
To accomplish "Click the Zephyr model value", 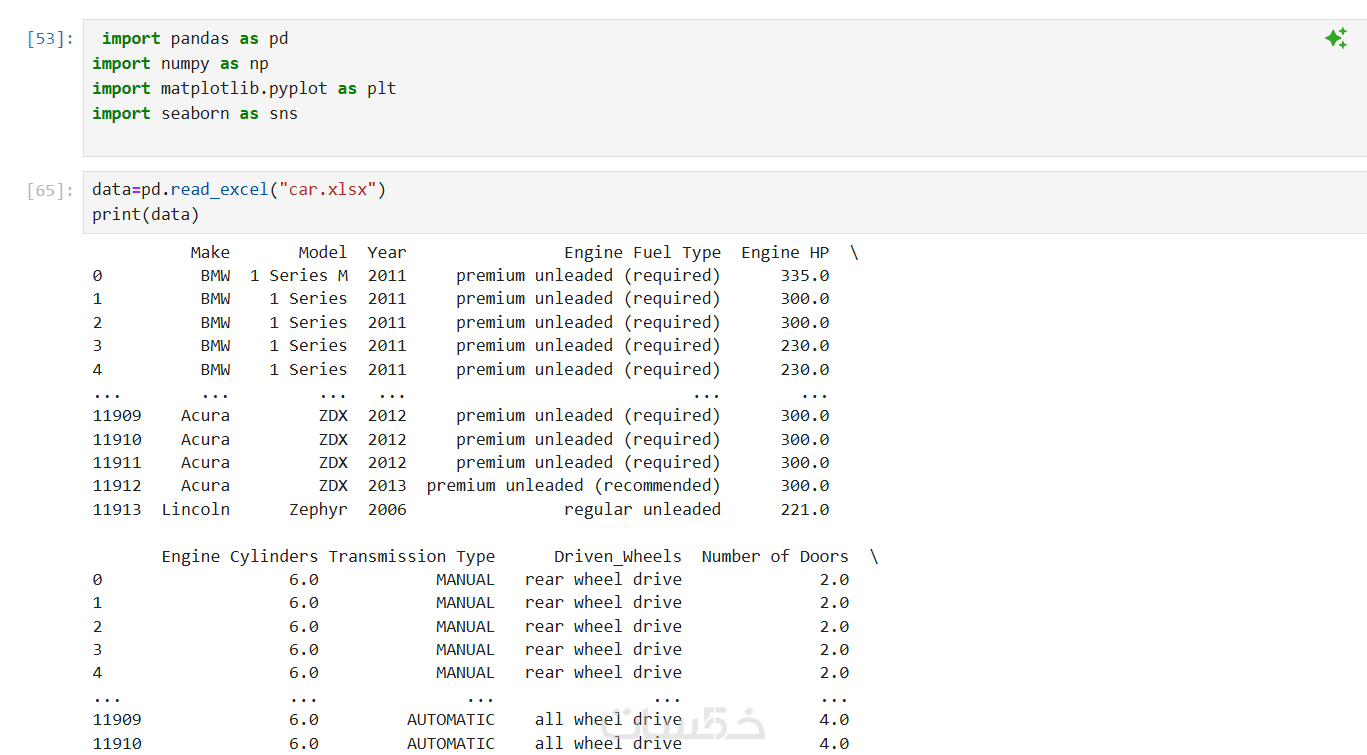I will point(319,510).
